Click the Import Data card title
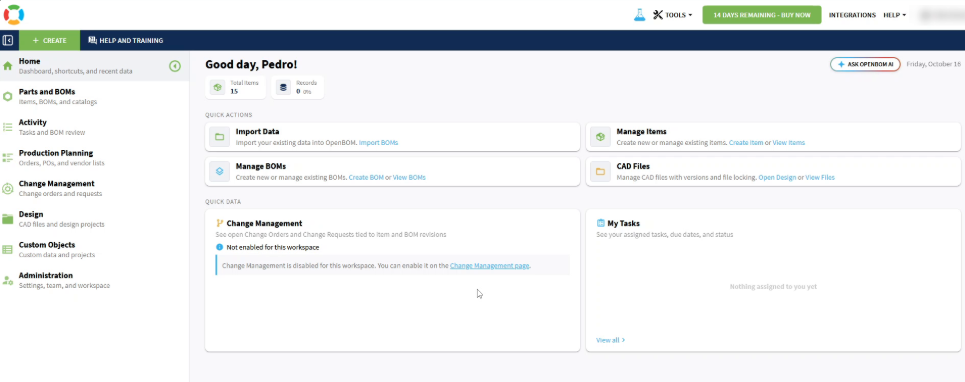Screen dimensions: 965x382 pos(257,132)
